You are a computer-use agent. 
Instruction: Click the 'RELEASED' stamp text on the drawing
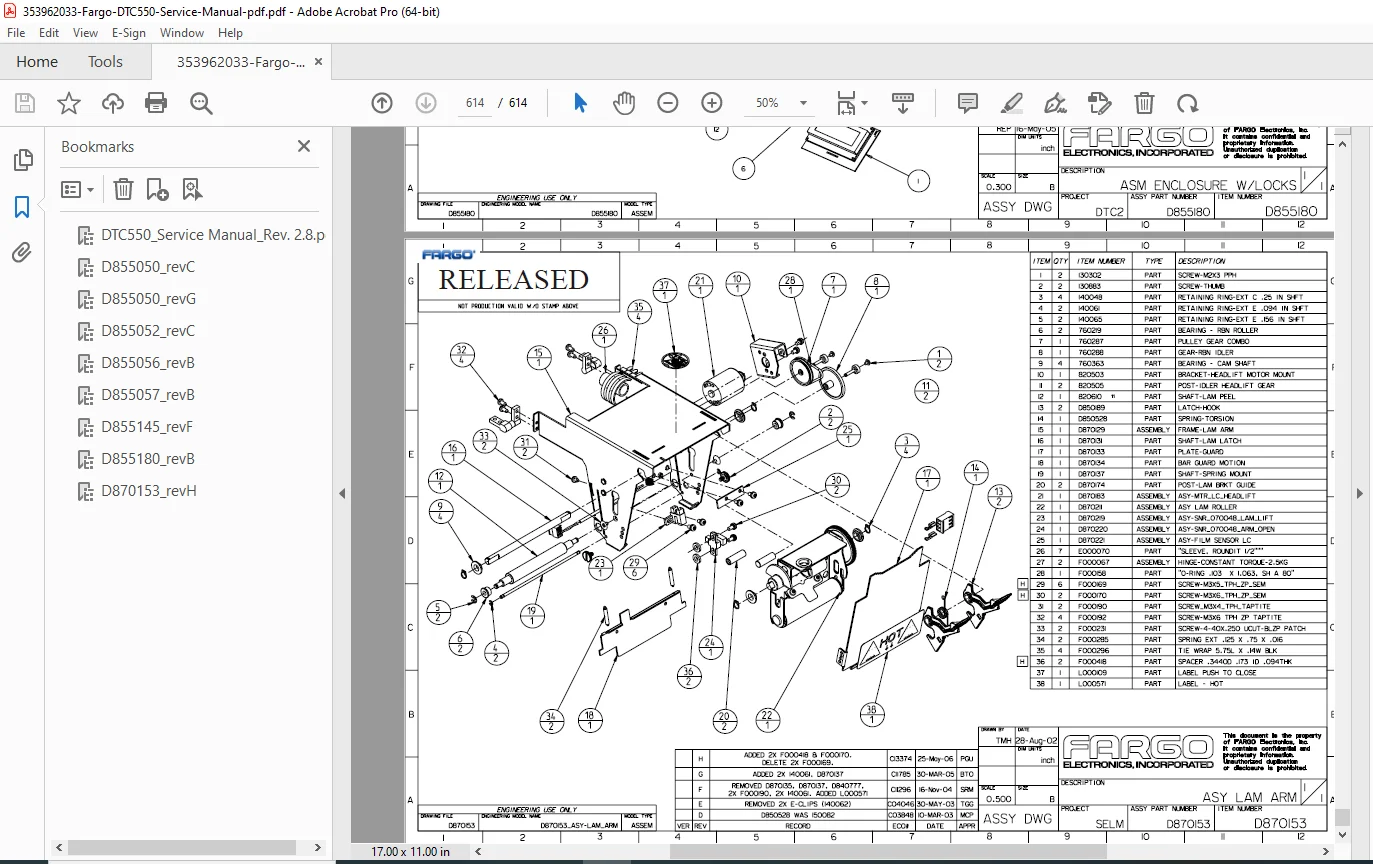514,279
